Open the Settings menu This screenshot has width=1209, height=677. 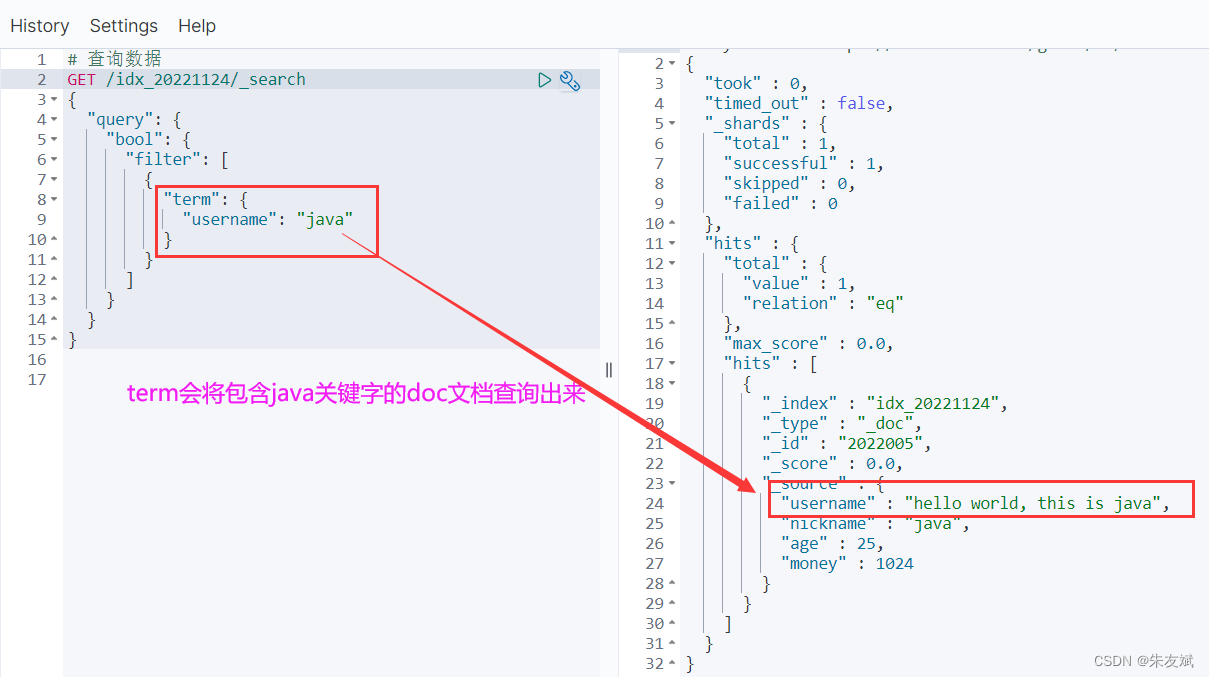(123, 25)
